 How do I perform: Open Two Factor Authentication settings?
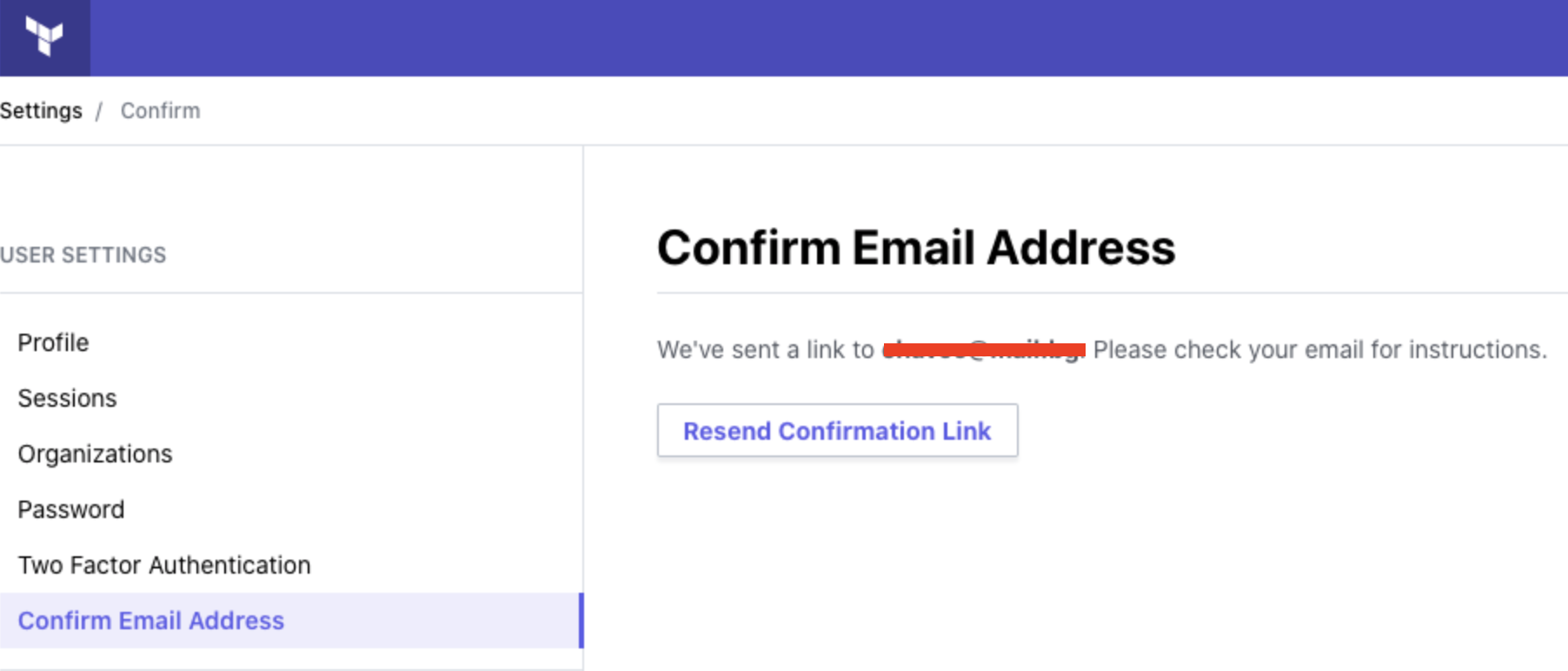click(164, 565)
